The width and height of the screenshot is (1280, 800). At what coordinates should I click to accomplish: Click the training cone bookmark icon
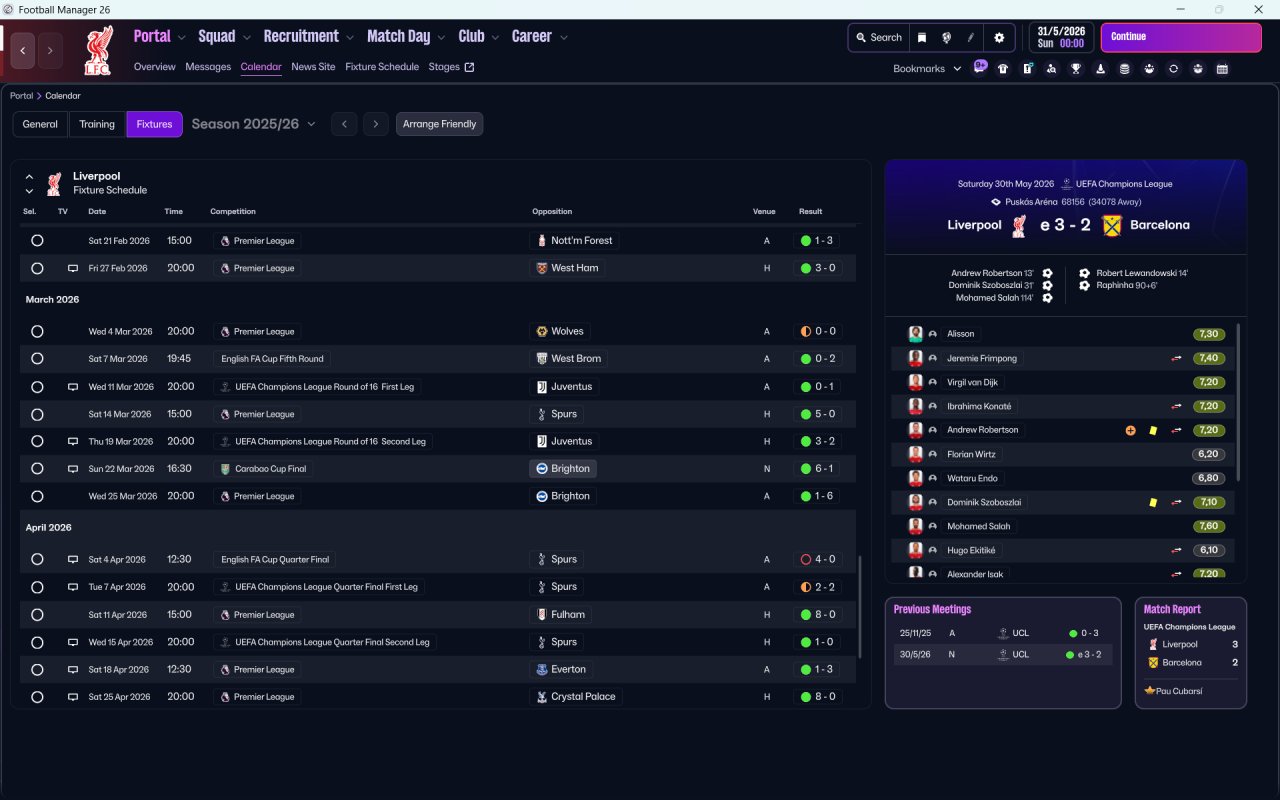[1101, 69]
